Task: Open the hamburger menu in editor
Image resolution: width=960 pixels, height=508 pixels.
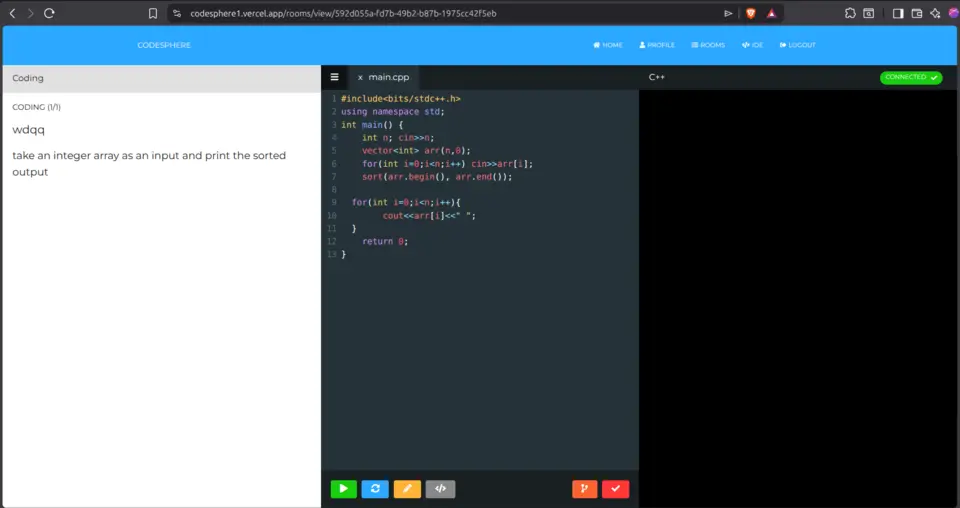Action: click(334, 77)
